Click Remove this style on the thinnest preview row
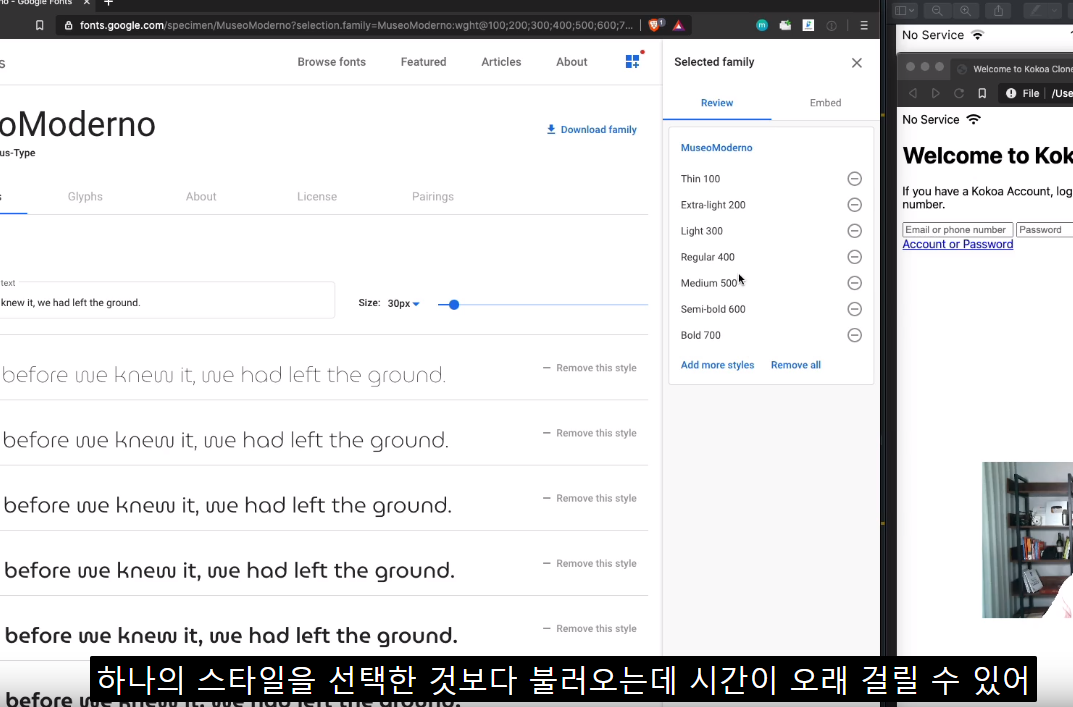1073x707 pixels. point(590,368)
